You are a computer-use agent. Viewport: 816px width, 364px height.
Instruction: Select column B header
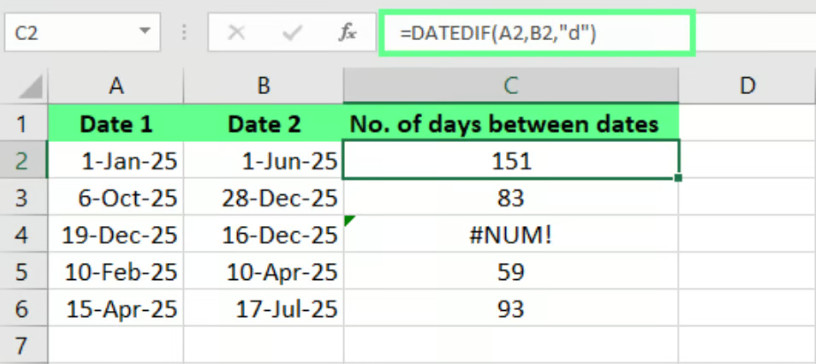click(264, 86)
